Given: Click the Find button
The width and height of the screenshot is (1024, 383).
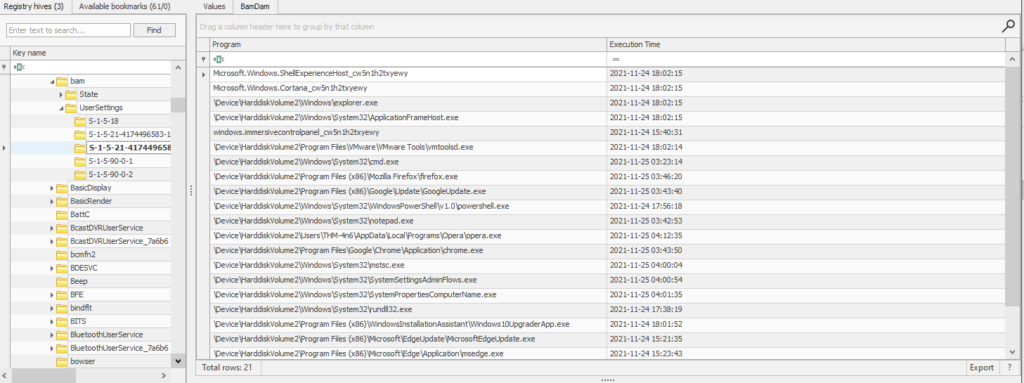Looking at the screenshot, I should tap(154, 30).
